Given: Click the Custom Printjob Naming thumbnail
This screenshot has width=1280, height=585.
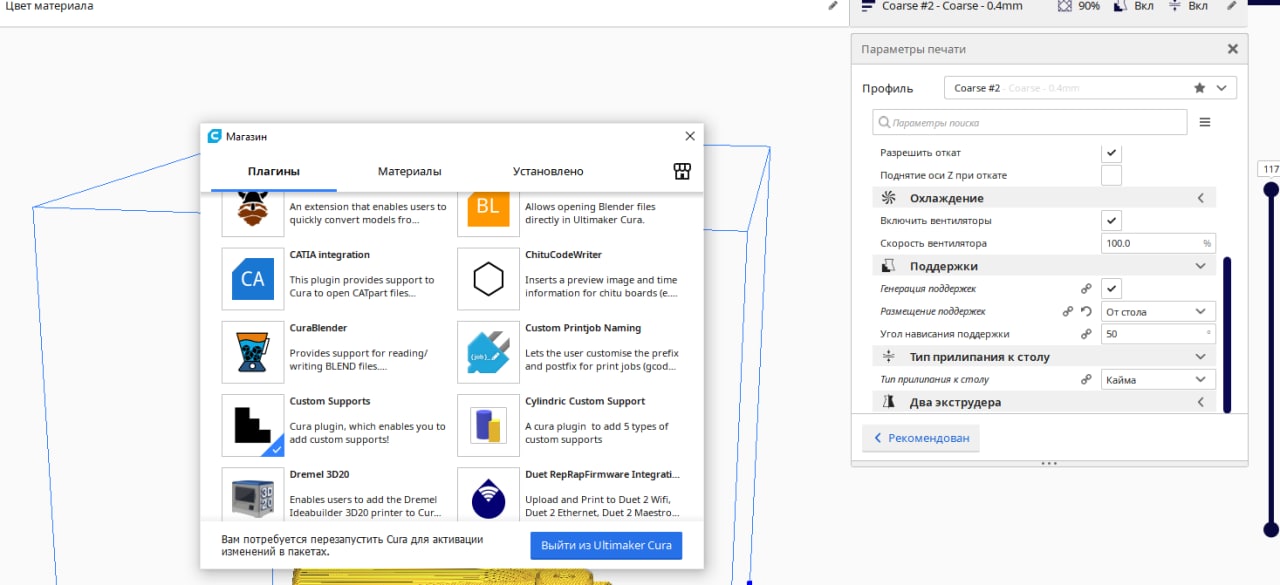Looking at the screenshot, I should 488,352.
